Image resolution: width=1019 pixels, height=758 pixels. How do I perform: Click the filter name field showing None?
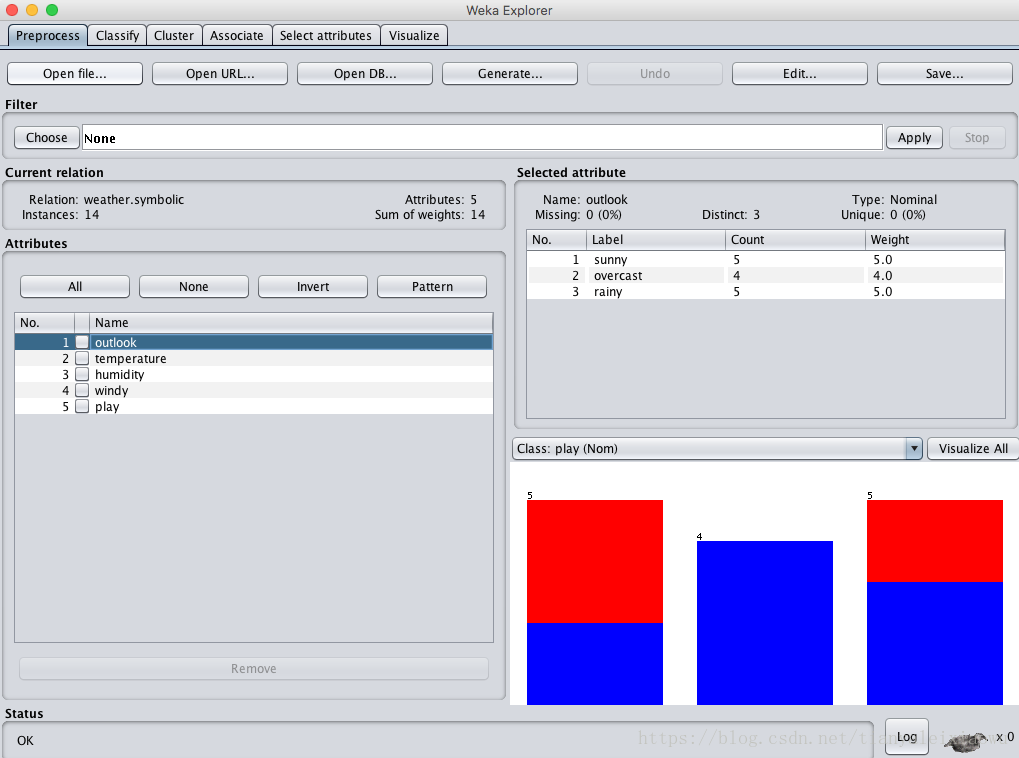tap(482, 138)
